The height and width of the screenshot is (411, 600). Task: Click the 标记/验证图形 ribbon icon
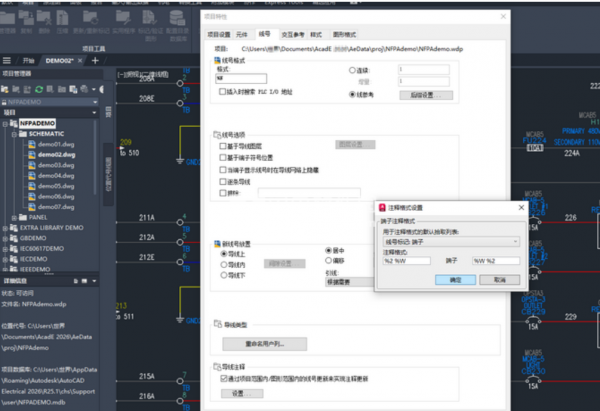149,18
